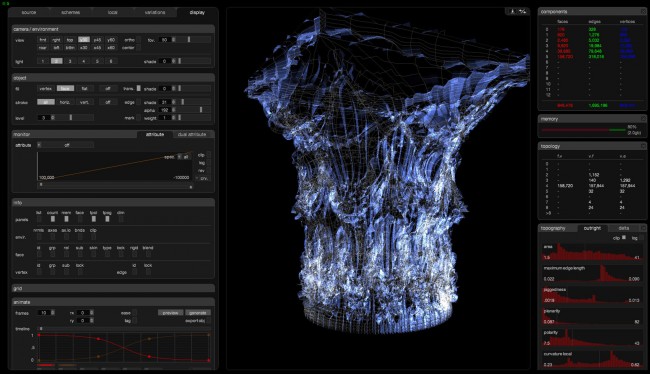650x374 pixels.
Task: Enable the face row blend checkbox
Action: [148, 254]
